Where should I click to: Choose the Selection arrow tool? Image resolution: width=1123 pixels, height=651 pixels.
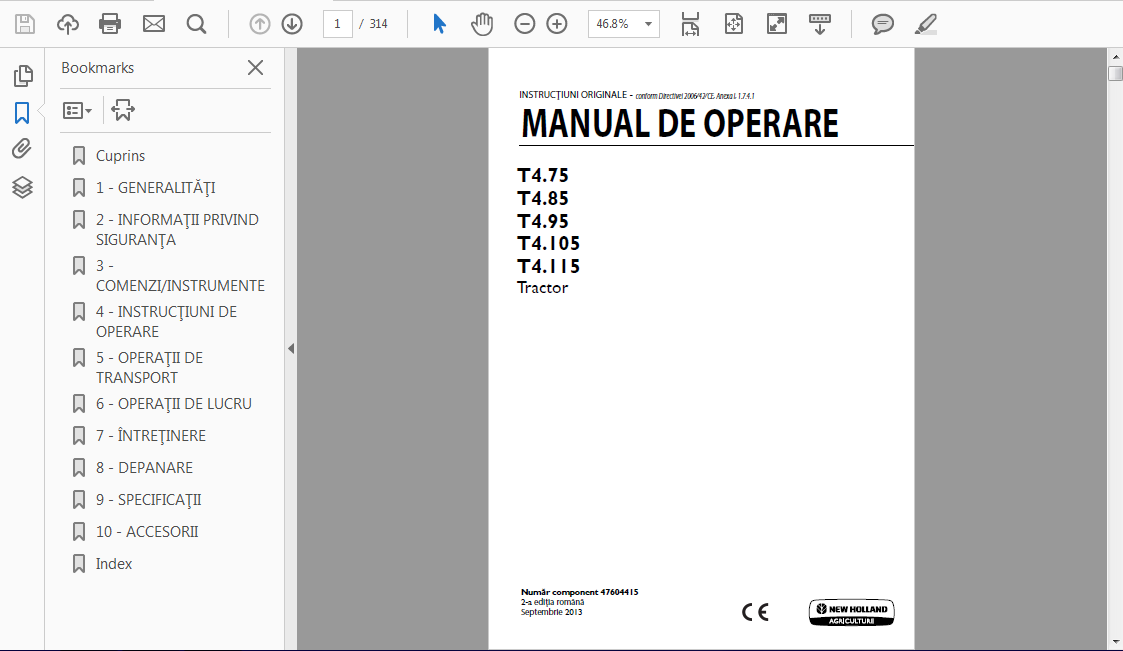(x=439, y=24)
